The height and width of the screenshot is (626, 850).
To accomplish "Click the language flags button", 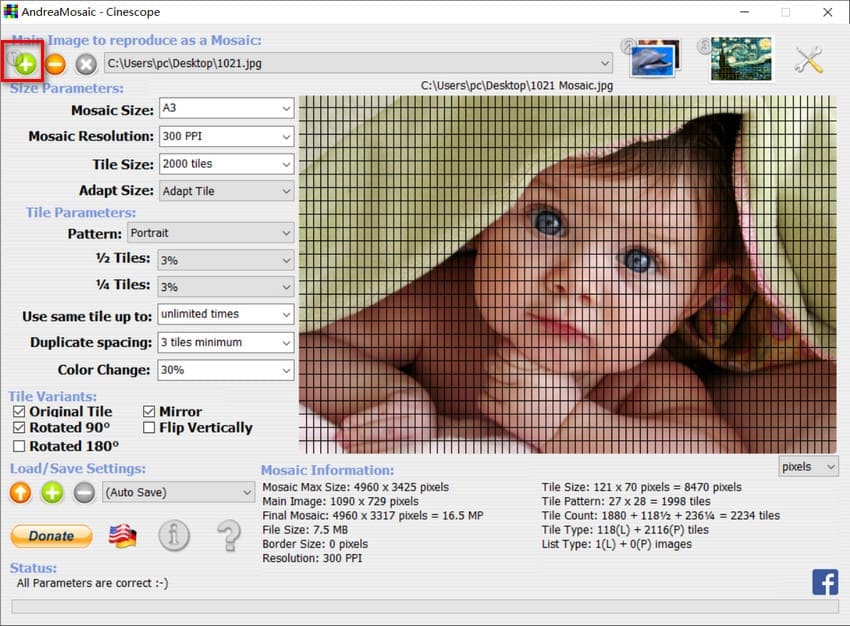I will click(123, 536).
